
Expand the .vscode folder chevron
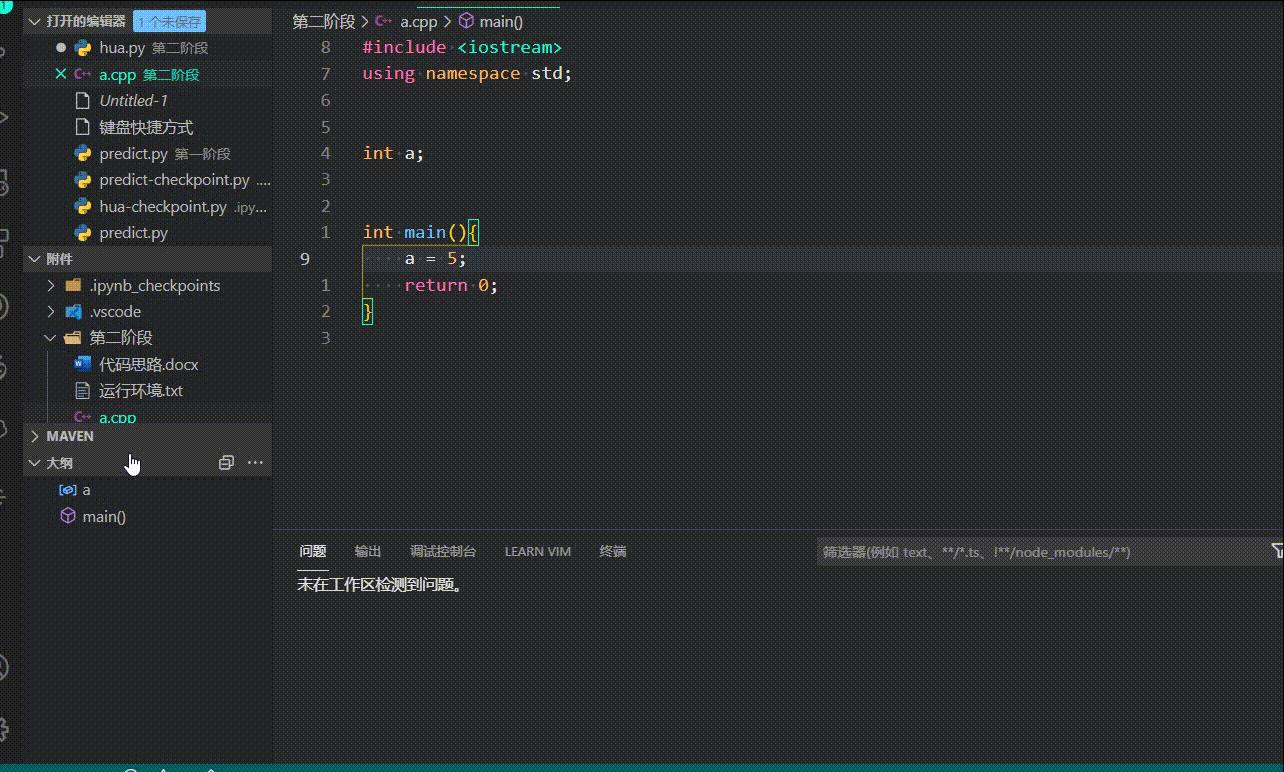click(52, 311)
